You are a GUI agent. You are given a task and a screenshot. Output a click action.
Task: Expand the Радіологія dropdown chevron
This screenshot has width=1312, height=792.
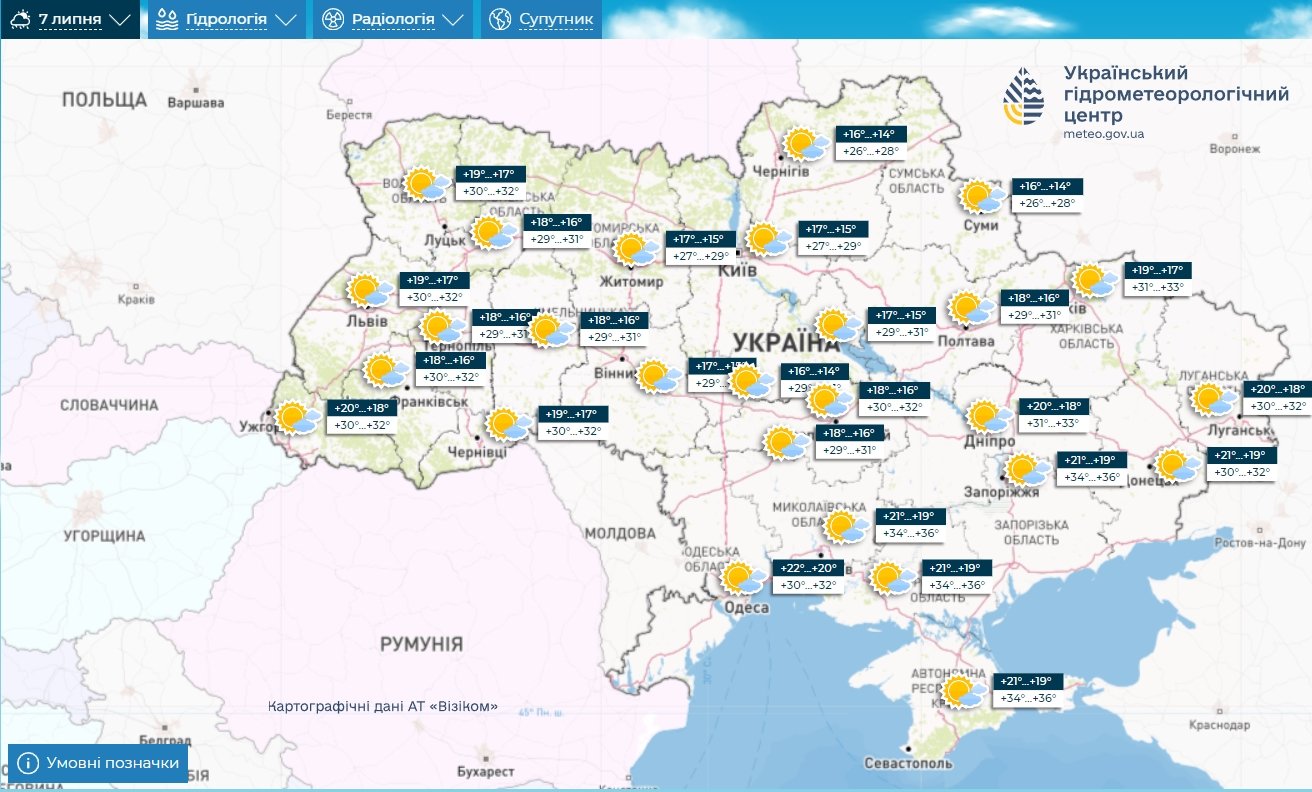(453, 20)
